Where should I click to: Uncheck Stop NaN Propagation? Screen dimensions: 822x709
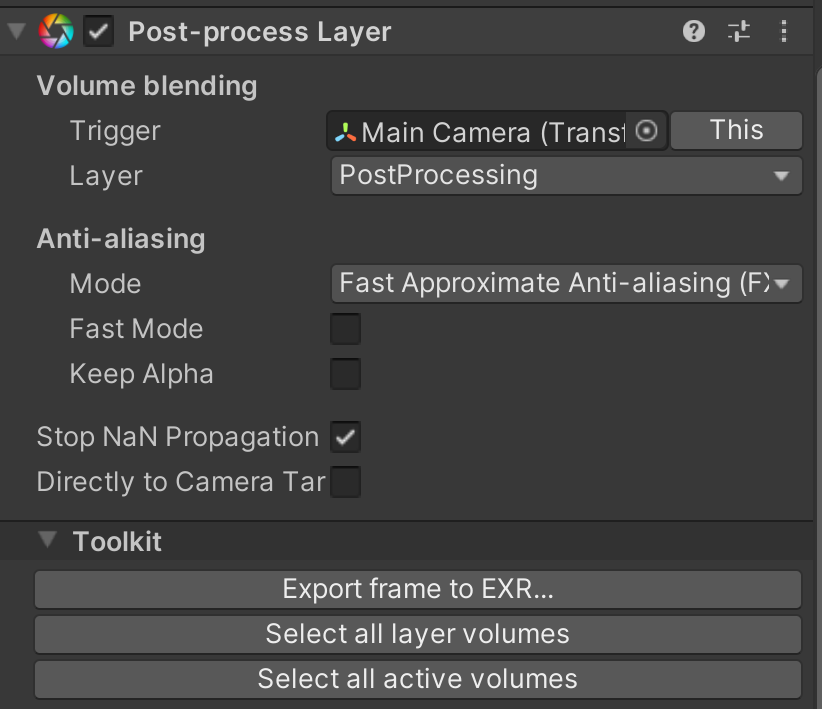click(x=345, y=437)
